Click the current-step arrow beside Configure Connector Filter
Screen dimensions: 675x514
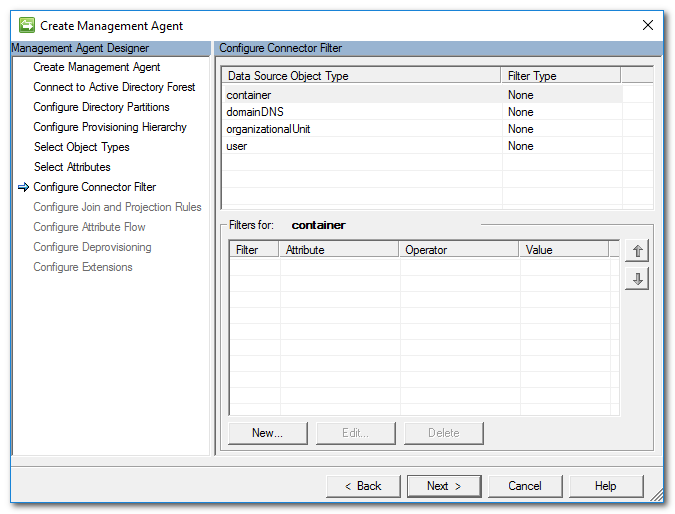click(24, 187)
